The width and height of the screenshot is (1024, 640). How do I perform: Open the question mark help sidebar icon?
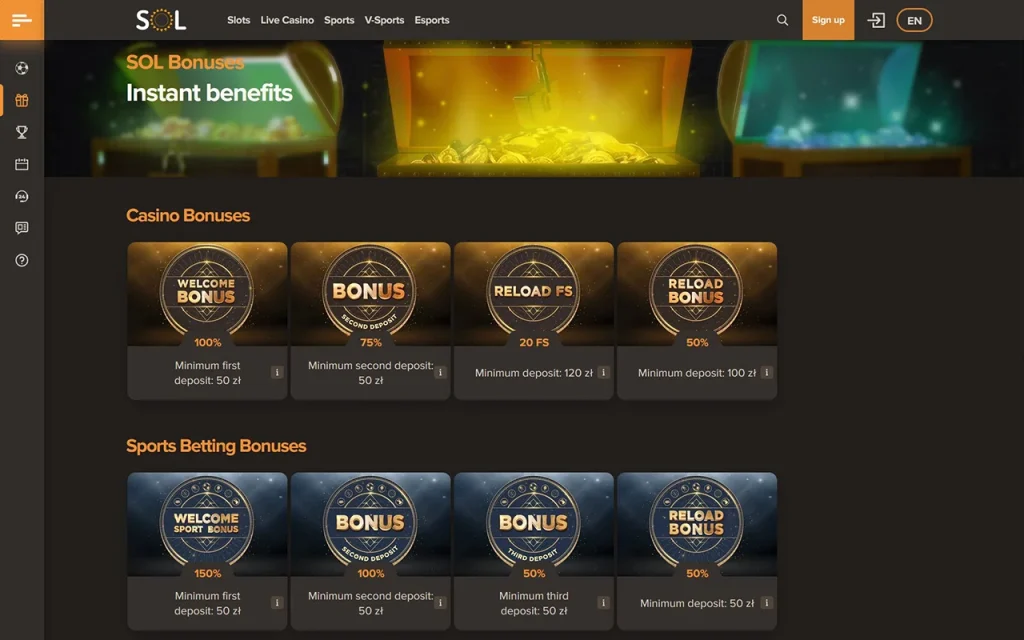tap(22, 260)
